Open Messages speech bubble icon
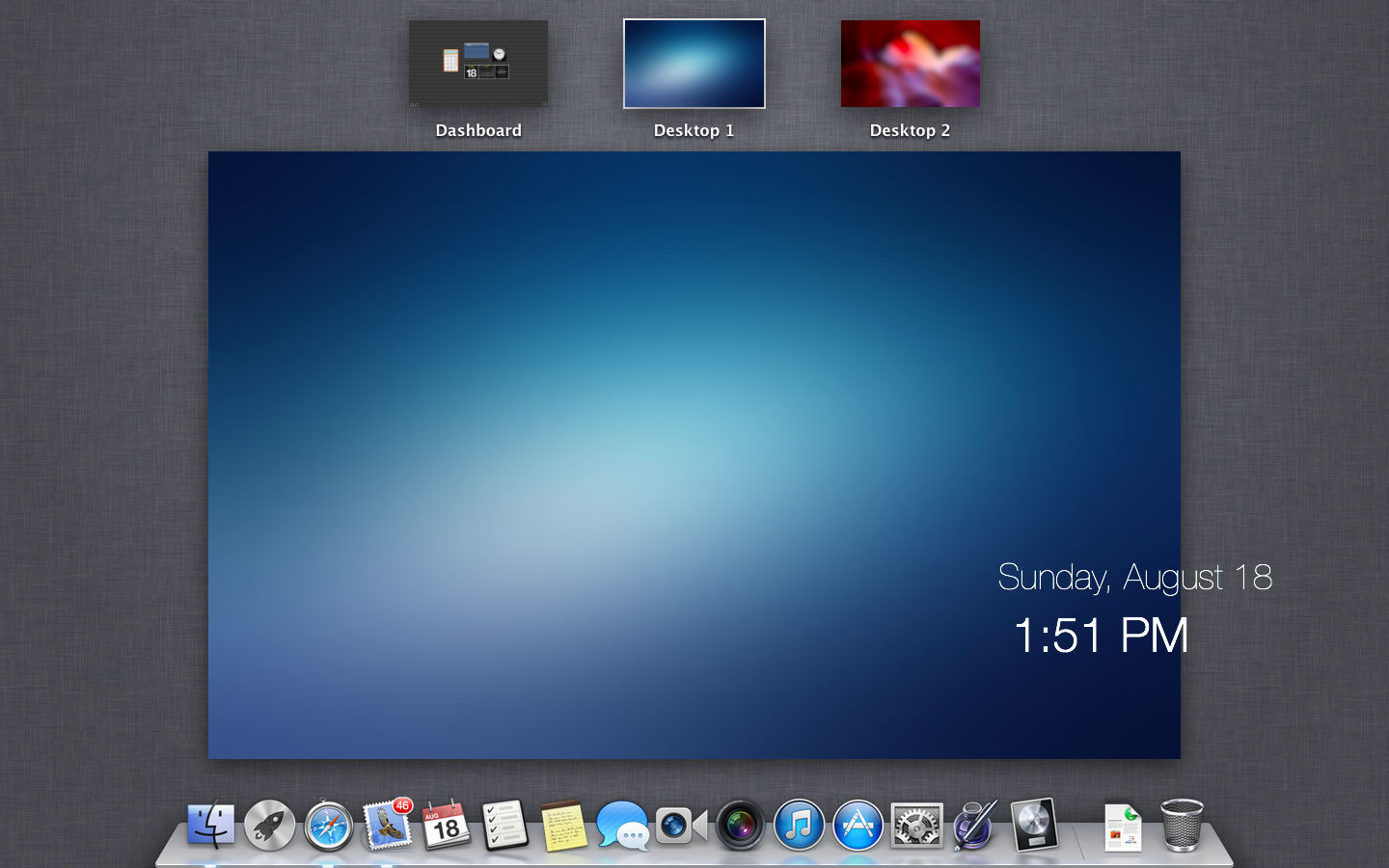The width and height of the screenshot is (1389, 868). coord(623,827)
